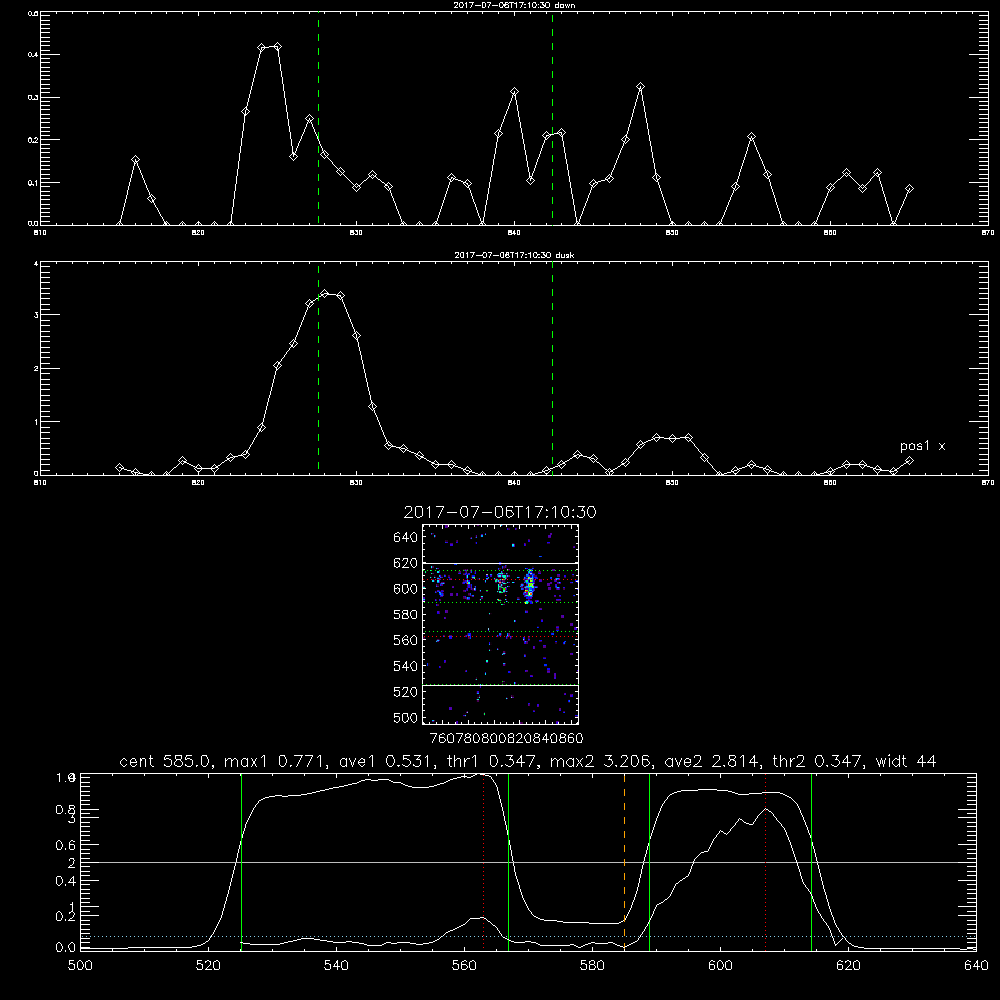The height and width of the screenshot is (1000, 1000).
Task: Click the green vertical line near 614 in bottom plot
Action: coord(811,861)
